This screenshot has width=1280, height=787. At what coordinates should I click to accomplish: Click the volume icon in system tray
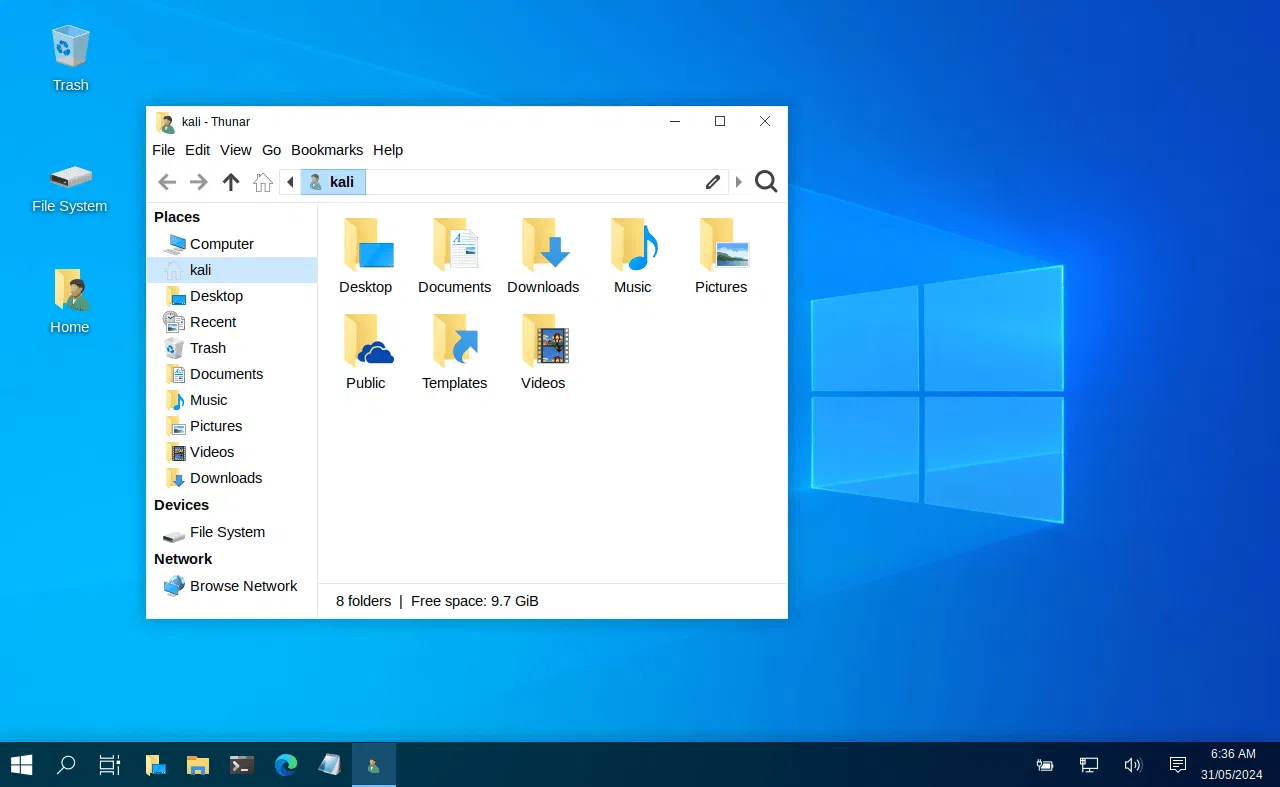tap(1133, 765)
